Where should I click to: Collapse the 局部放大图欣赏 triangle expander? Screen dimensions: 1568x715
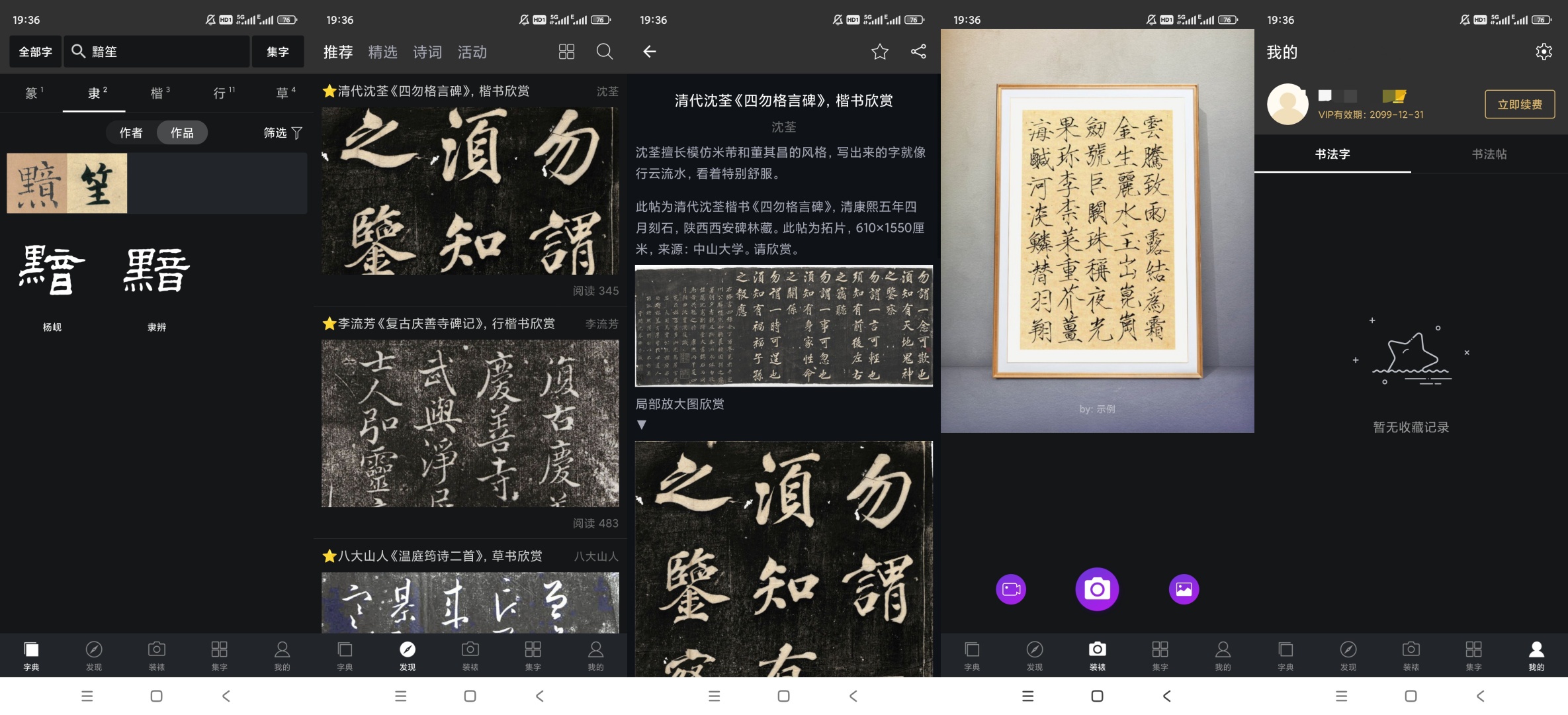(641, 425)
